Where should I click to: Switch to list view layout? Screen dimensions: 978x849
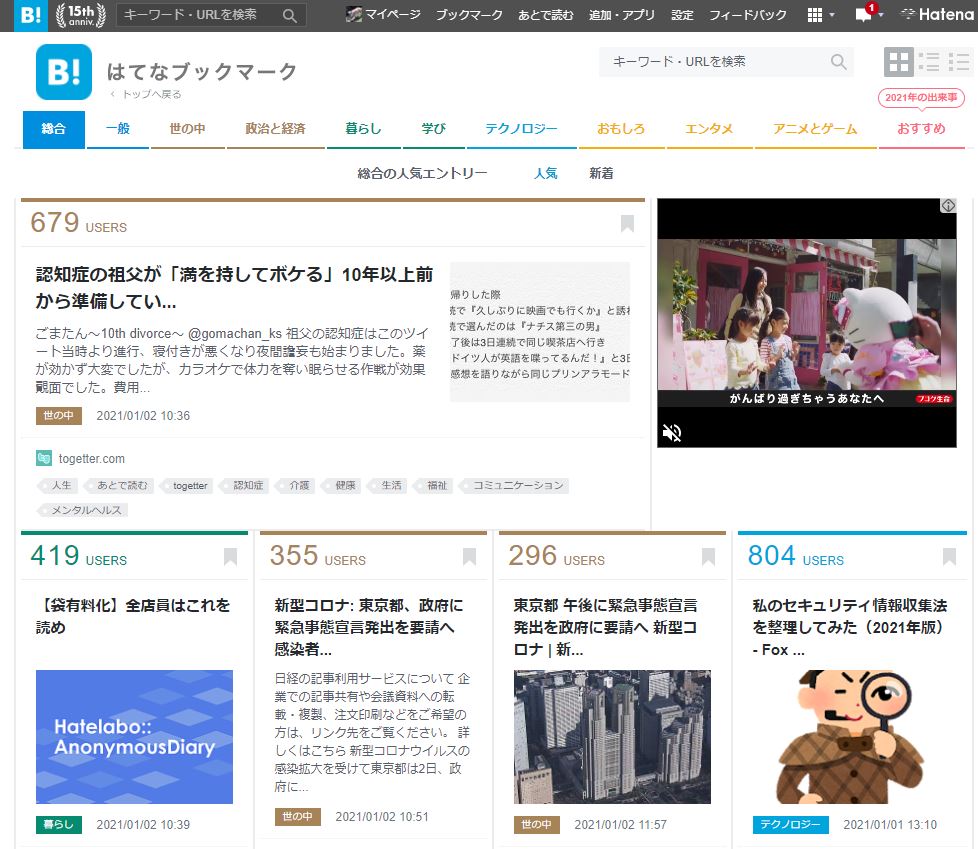pyautogui.click(x=929, y=62)
